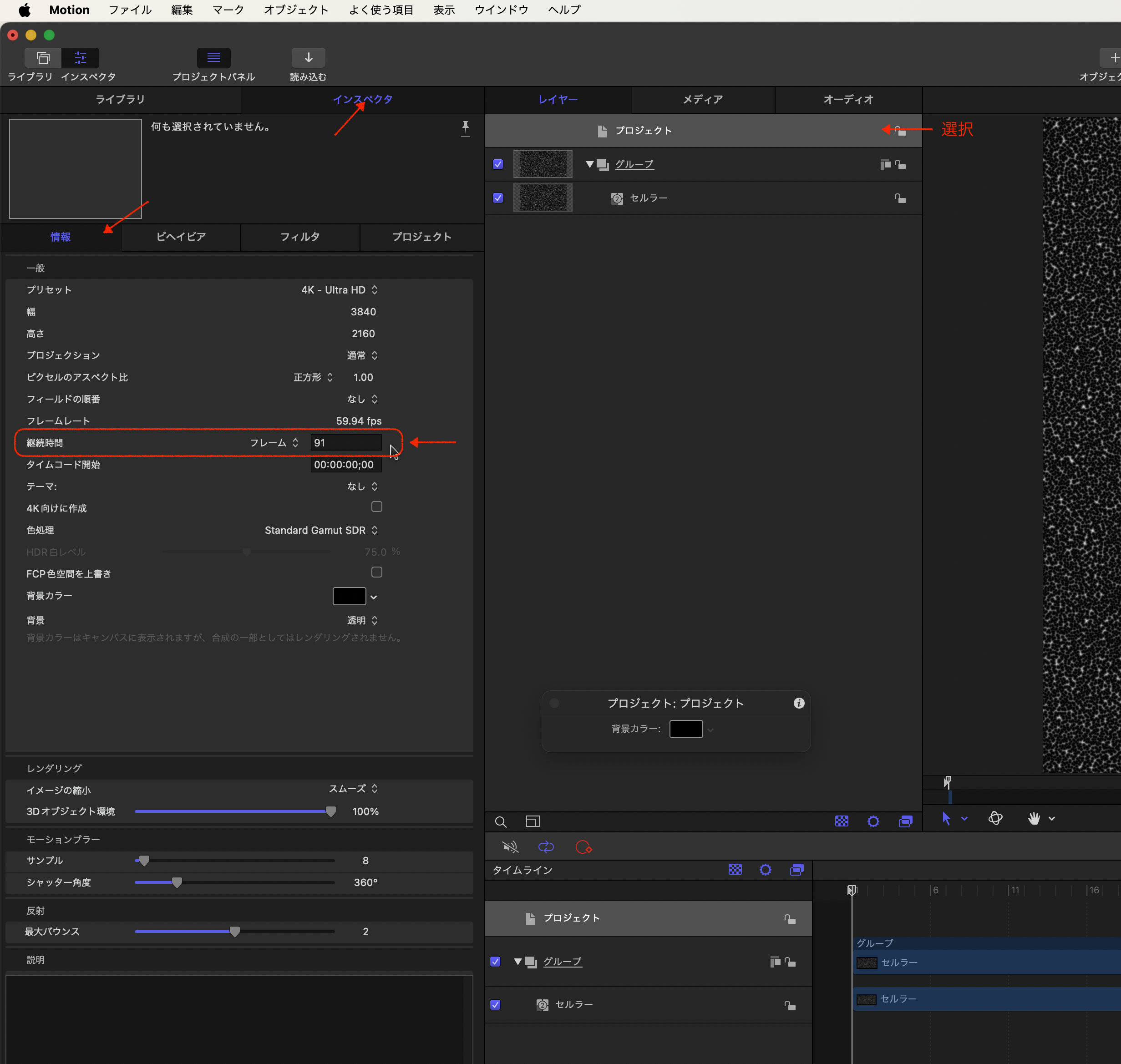1121x1064 pixels.
Task: Switch to the フィルタ tab
Action: [x=299, y=237]
